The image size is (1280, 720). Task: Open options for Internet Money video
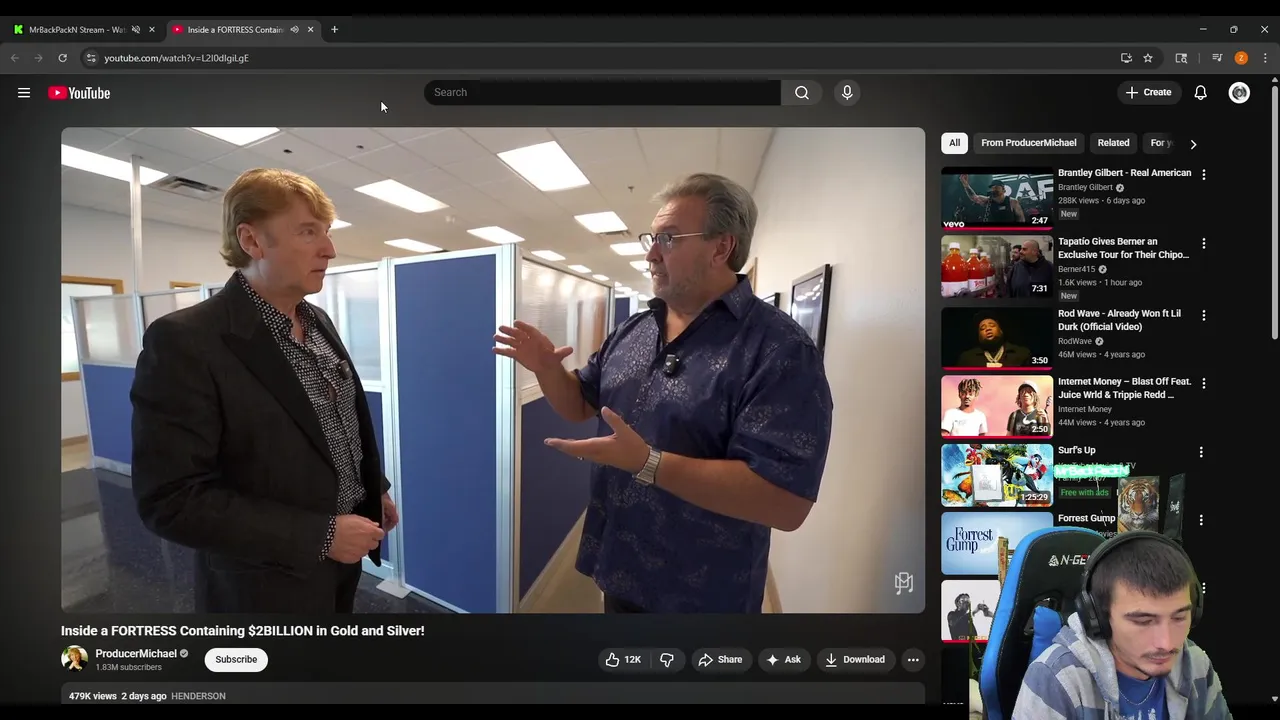coord(1203,383)
